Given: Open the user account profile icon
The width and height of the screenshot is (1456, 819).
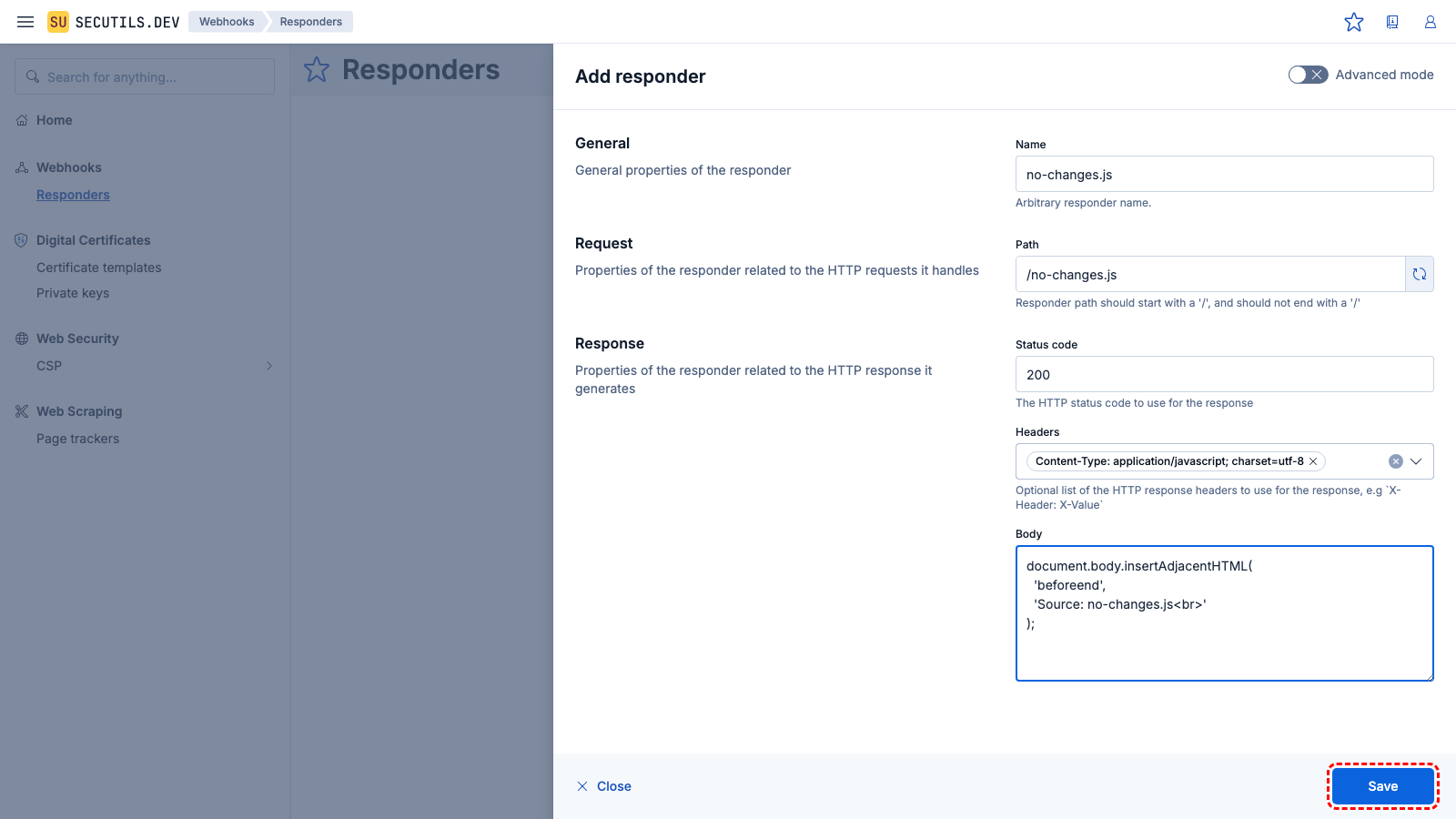Looking at the screenshot, I should point(1431,22).
